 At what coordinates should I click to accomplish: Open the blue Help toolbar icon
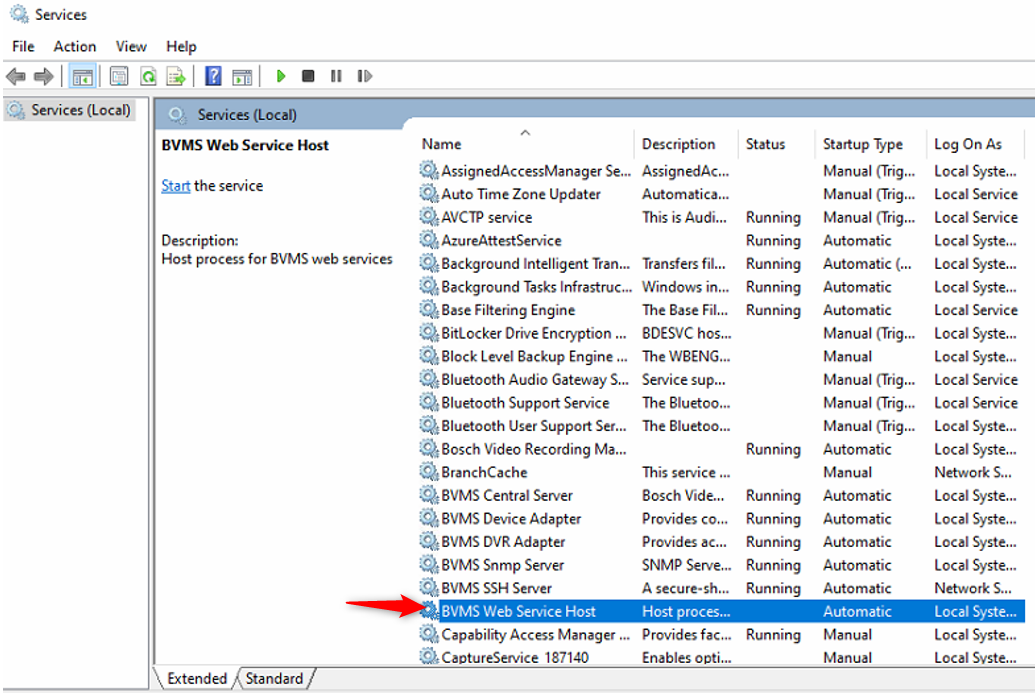pyautogui.click(x=213, y=77)
